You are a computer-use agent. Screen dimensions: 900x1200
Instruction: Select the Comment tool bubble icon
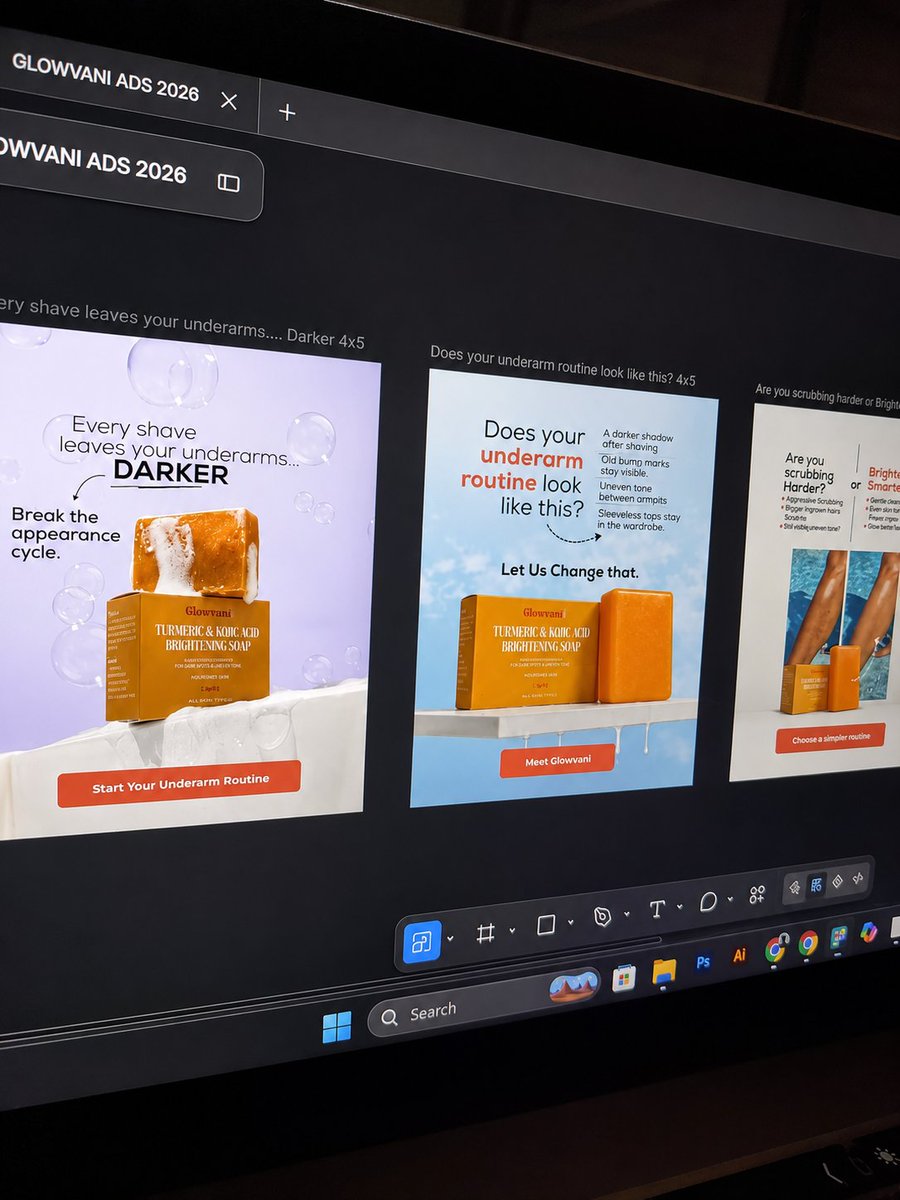tap(708, 902)
